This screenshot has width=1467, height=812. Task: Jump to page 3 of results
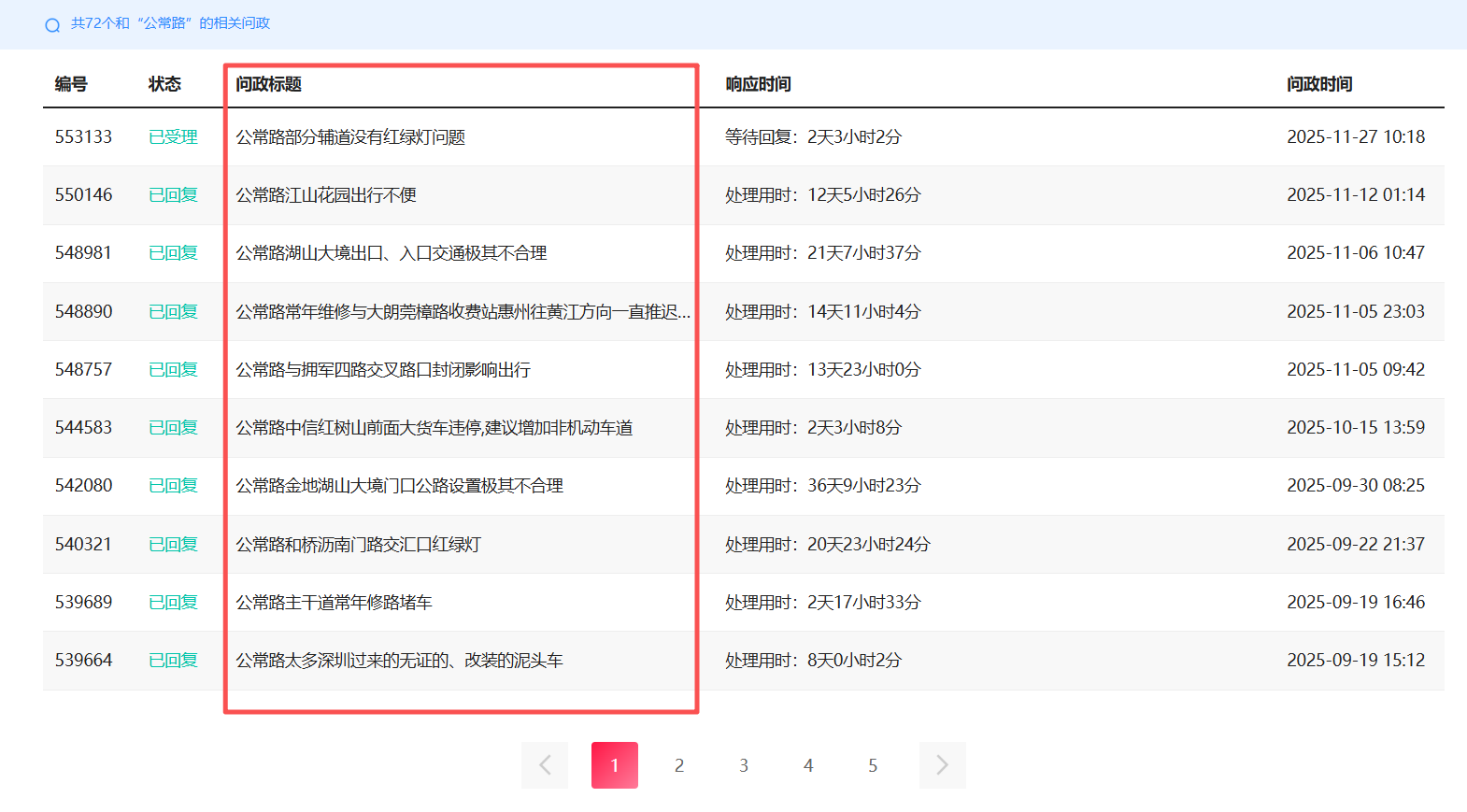[x=744, y=765]
